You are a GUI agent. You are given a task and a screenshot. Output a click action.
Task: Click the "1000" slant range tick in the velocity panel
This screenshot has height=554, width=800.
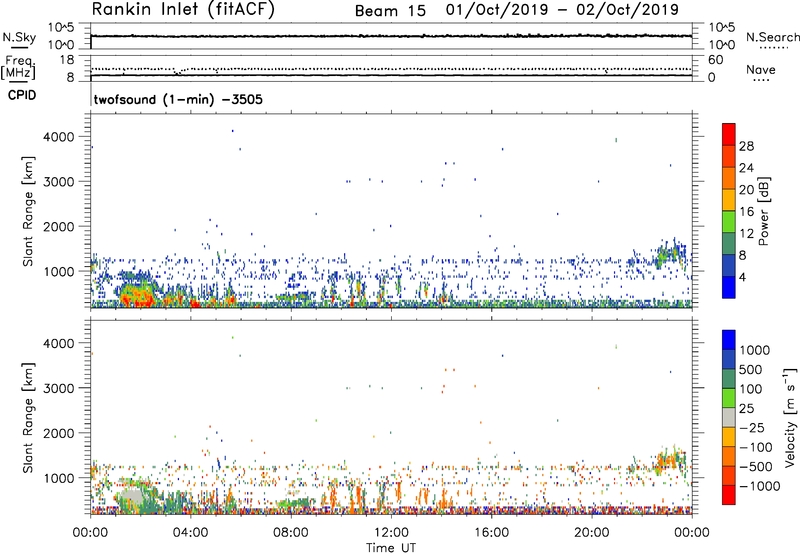coord(59,478)
